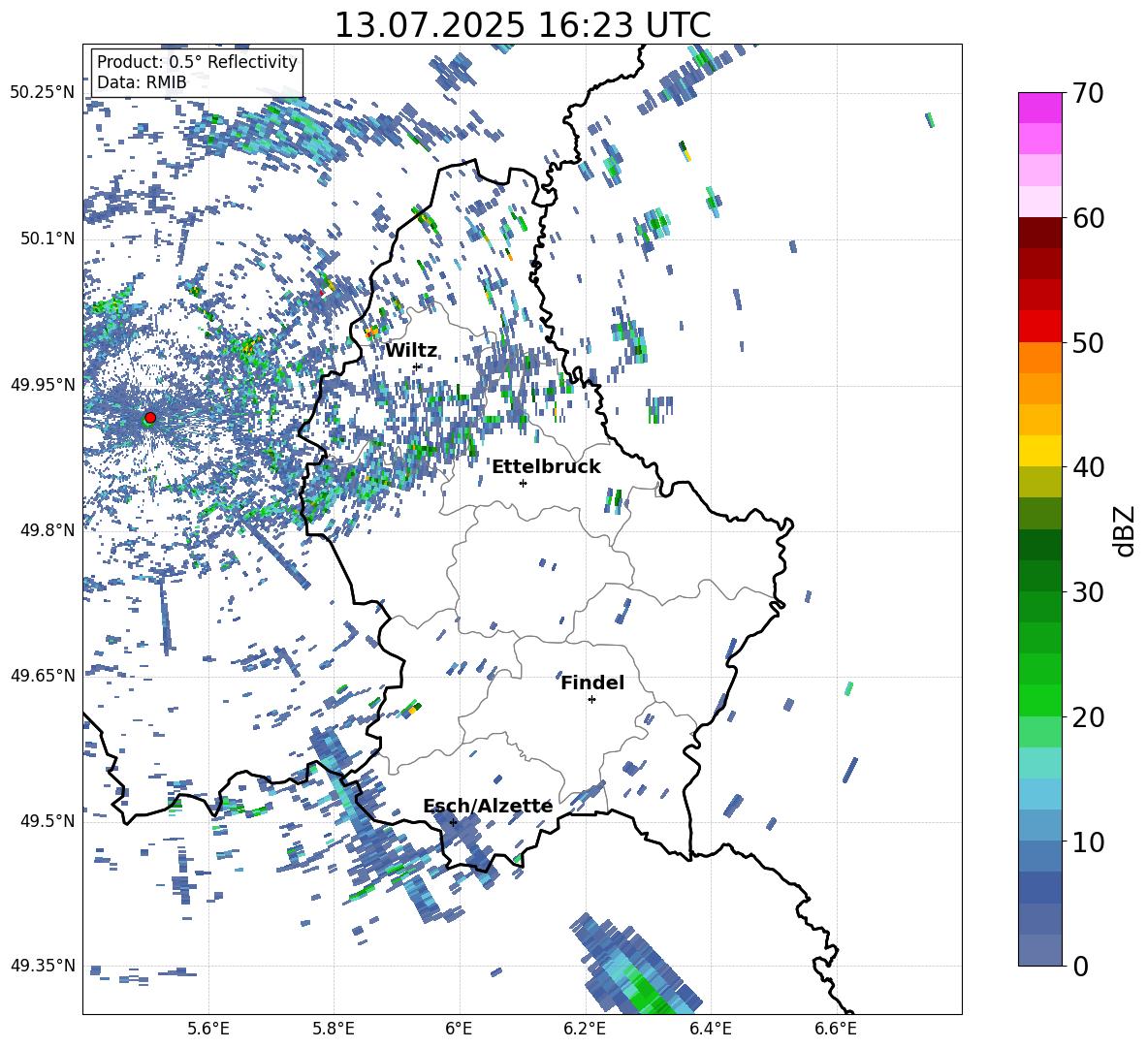Click the Esch/Alzette station label
This screenshot has height=1048, width=1148.
488,807
